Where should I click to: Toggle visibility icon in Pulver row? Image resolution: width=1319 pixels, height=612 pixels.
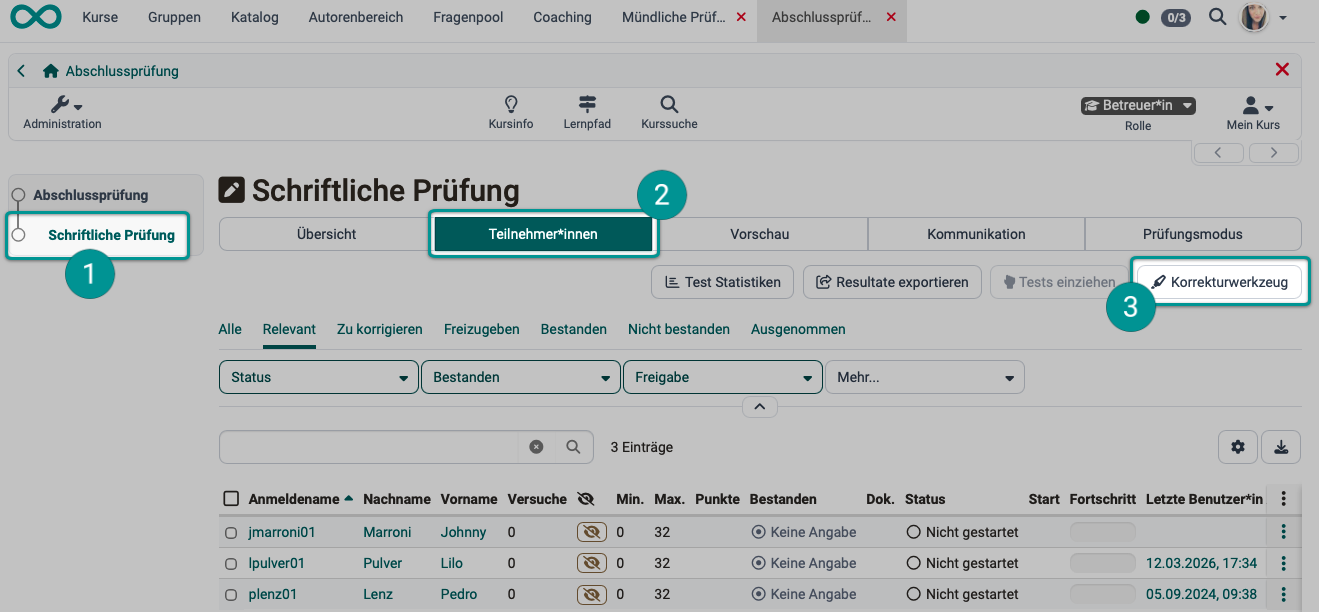(x=592, y=563)
